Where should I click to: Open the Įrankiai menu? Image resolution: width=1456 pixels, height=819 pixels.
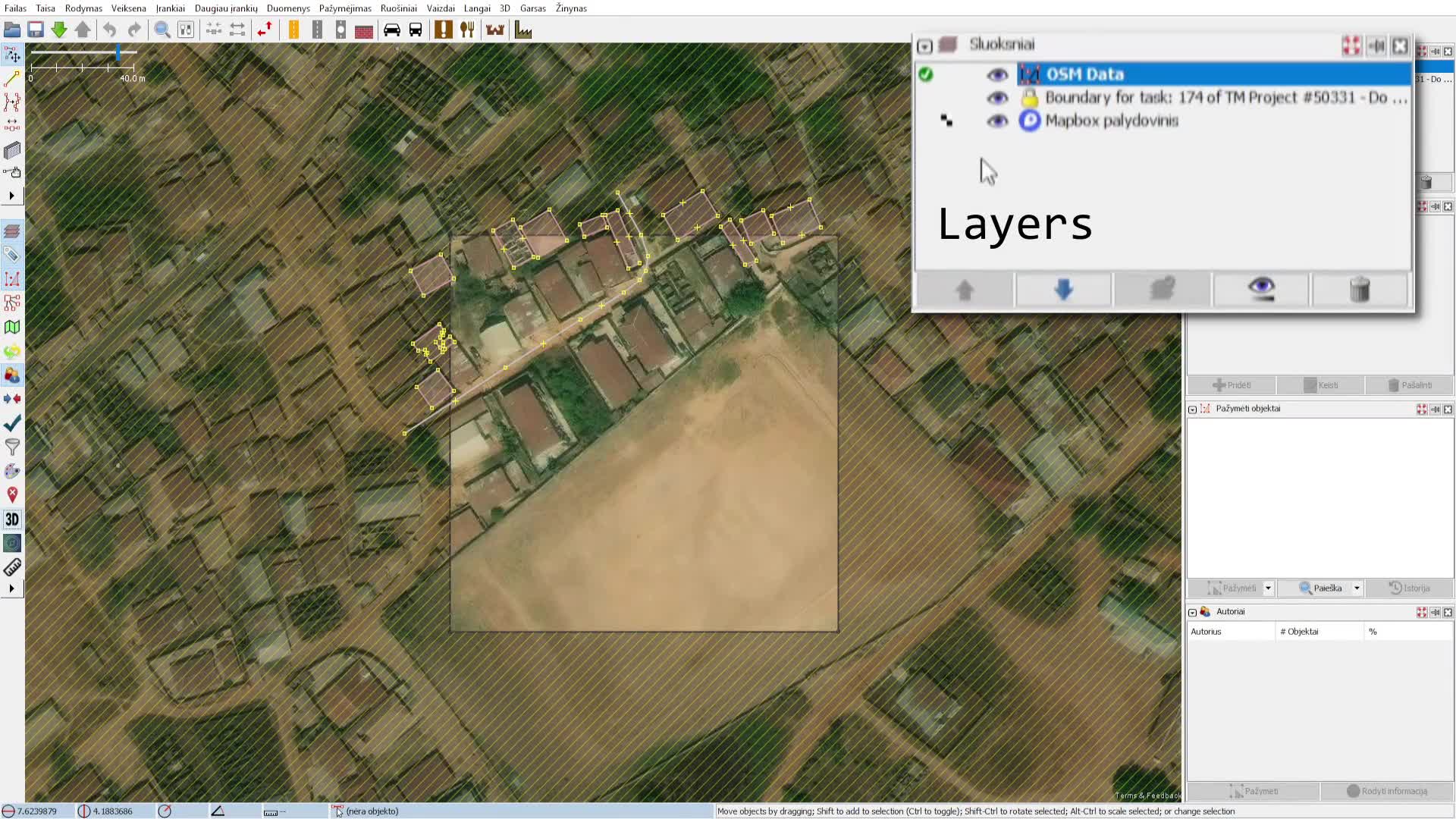click(171, 8)
